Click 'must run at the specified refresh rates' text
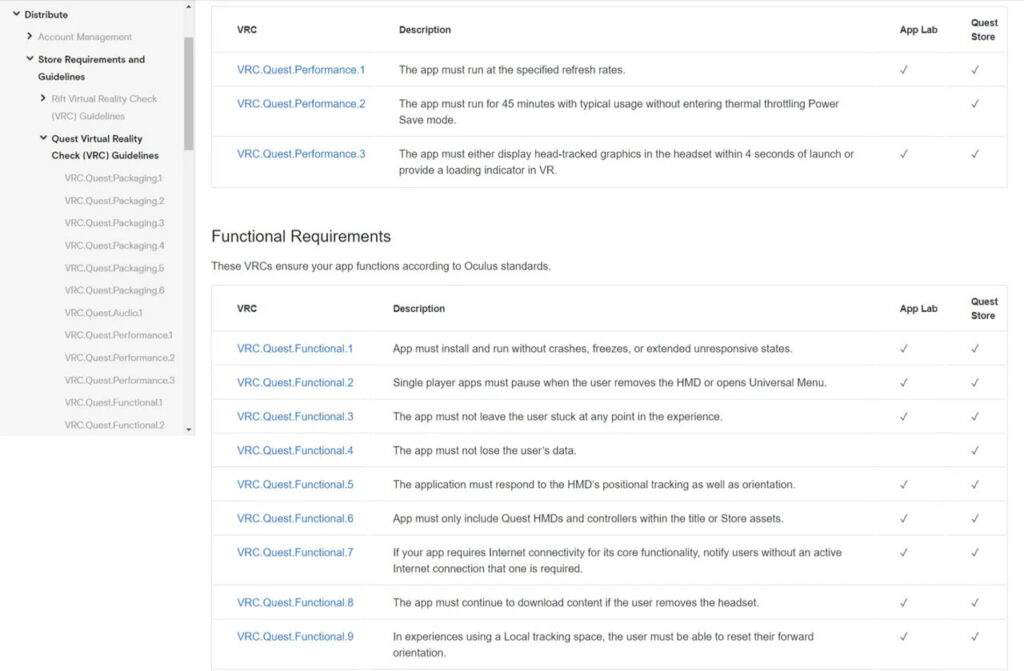 [512, 69]
